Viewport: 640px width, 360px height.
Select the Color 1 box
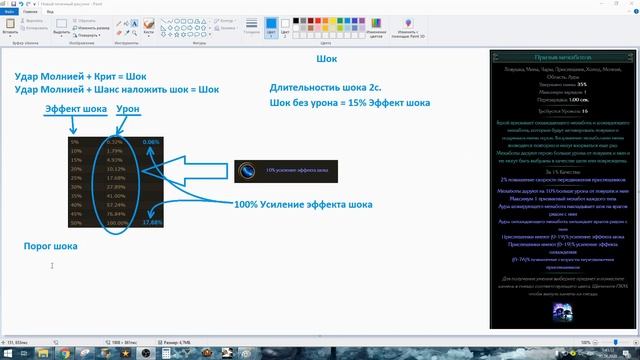271,27
